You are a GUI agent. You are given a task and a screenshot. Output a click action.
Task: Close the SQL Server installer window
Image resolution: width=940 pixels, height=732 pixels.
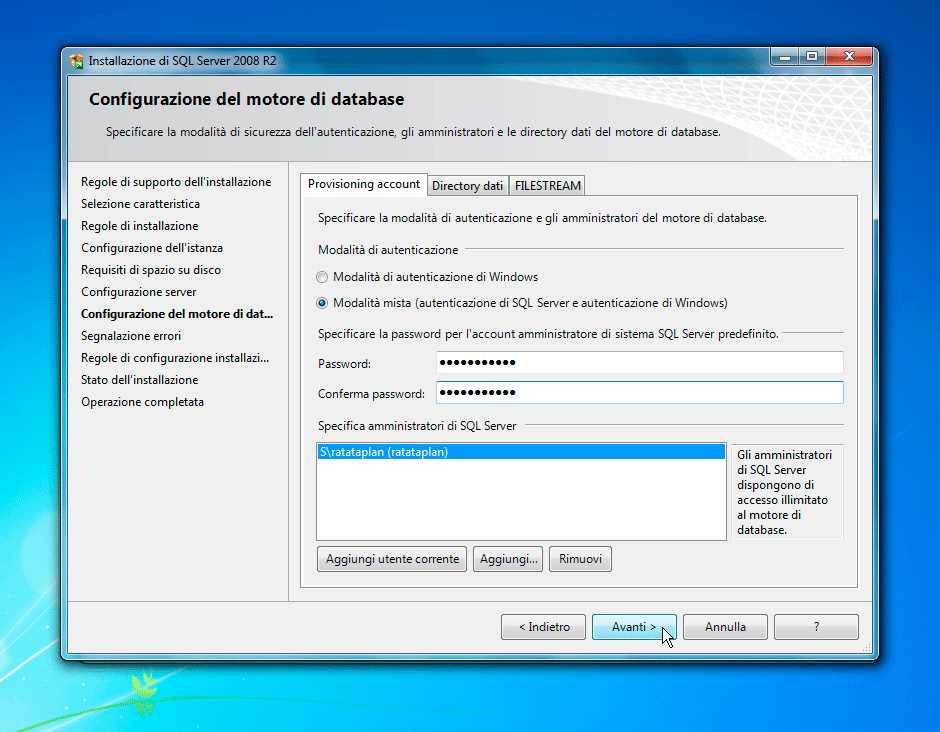coord(849,57)
